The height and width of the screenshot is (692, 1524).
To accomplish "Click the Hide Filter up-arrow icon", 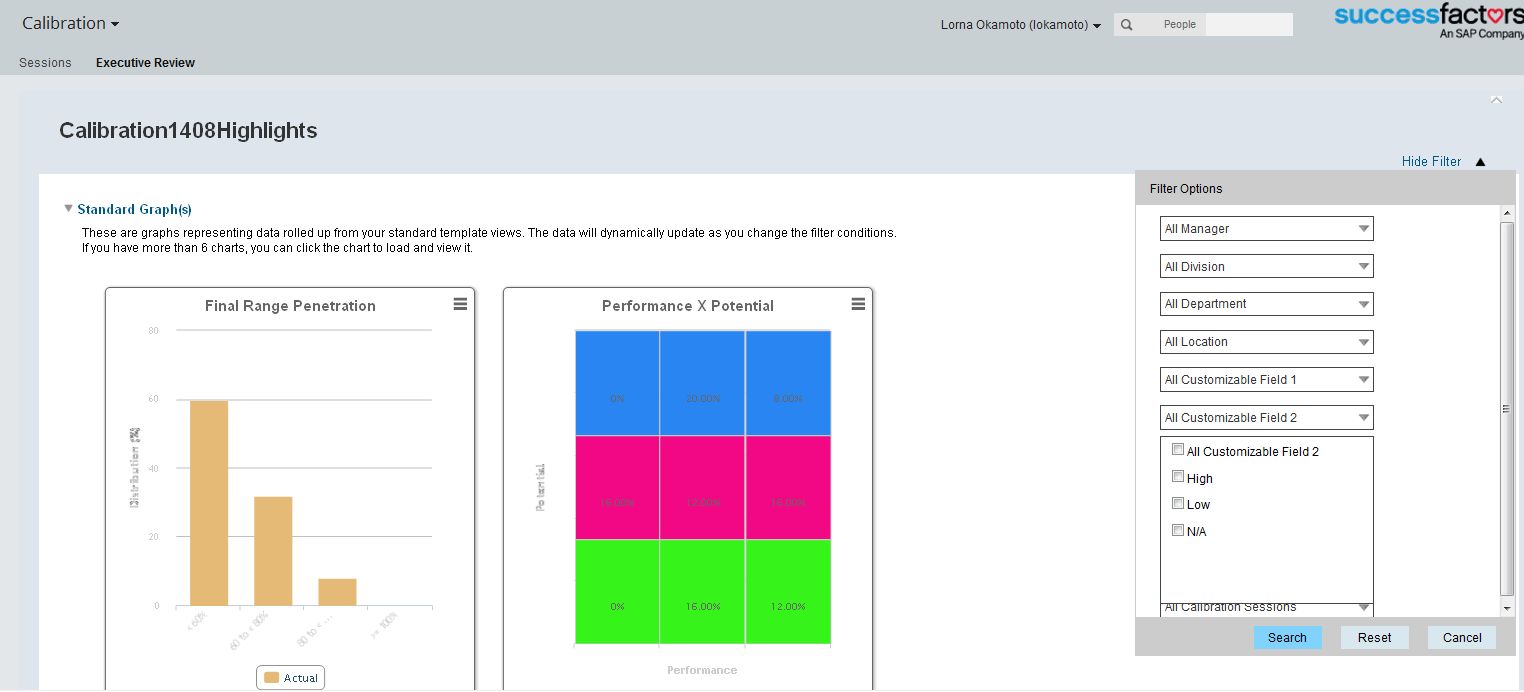I will point(1481,162).
